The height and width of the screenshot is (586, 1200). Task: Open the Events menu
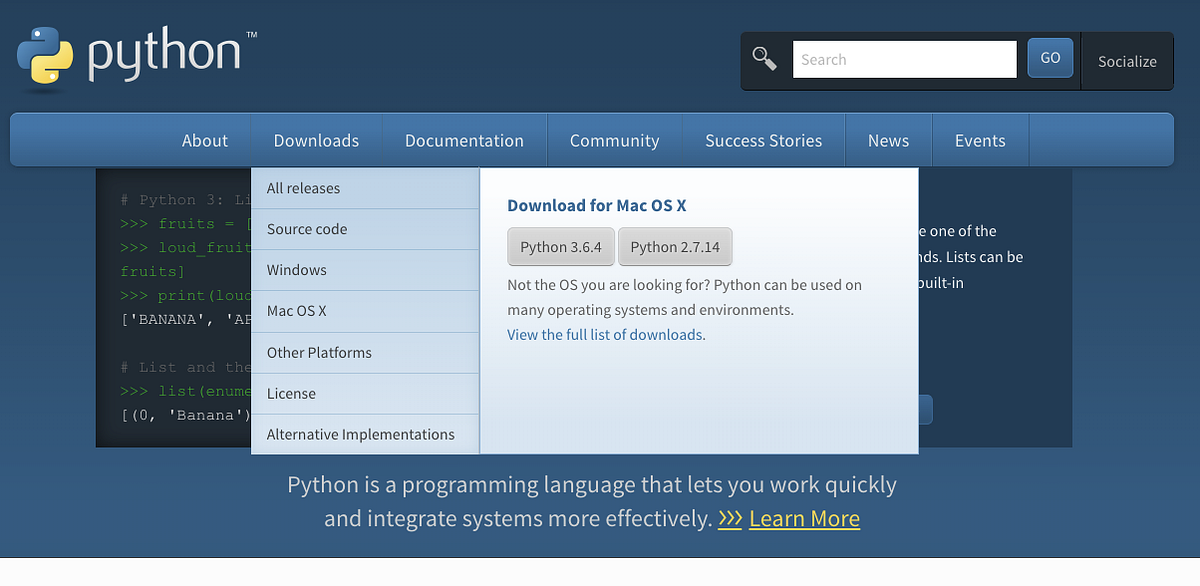point(980,140)
